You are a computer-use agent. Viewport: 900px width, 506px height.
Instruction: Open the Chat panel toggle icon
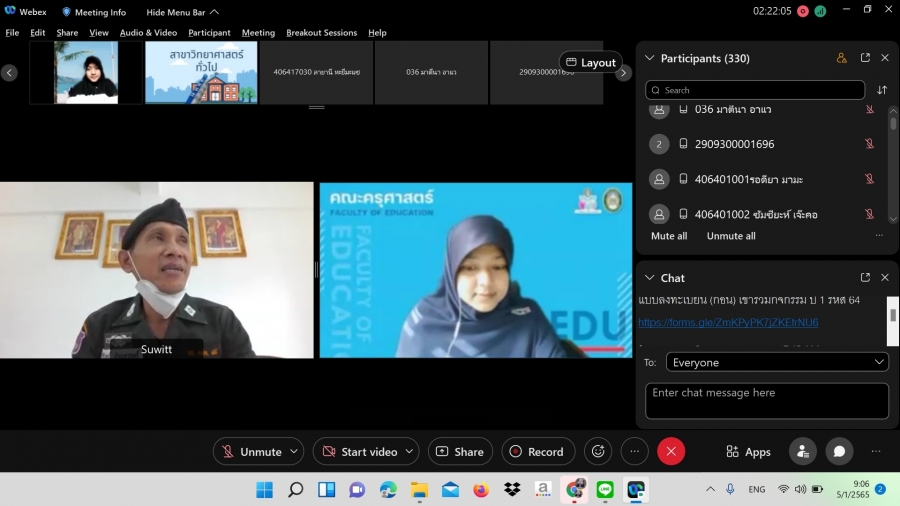tap(839, 451)
